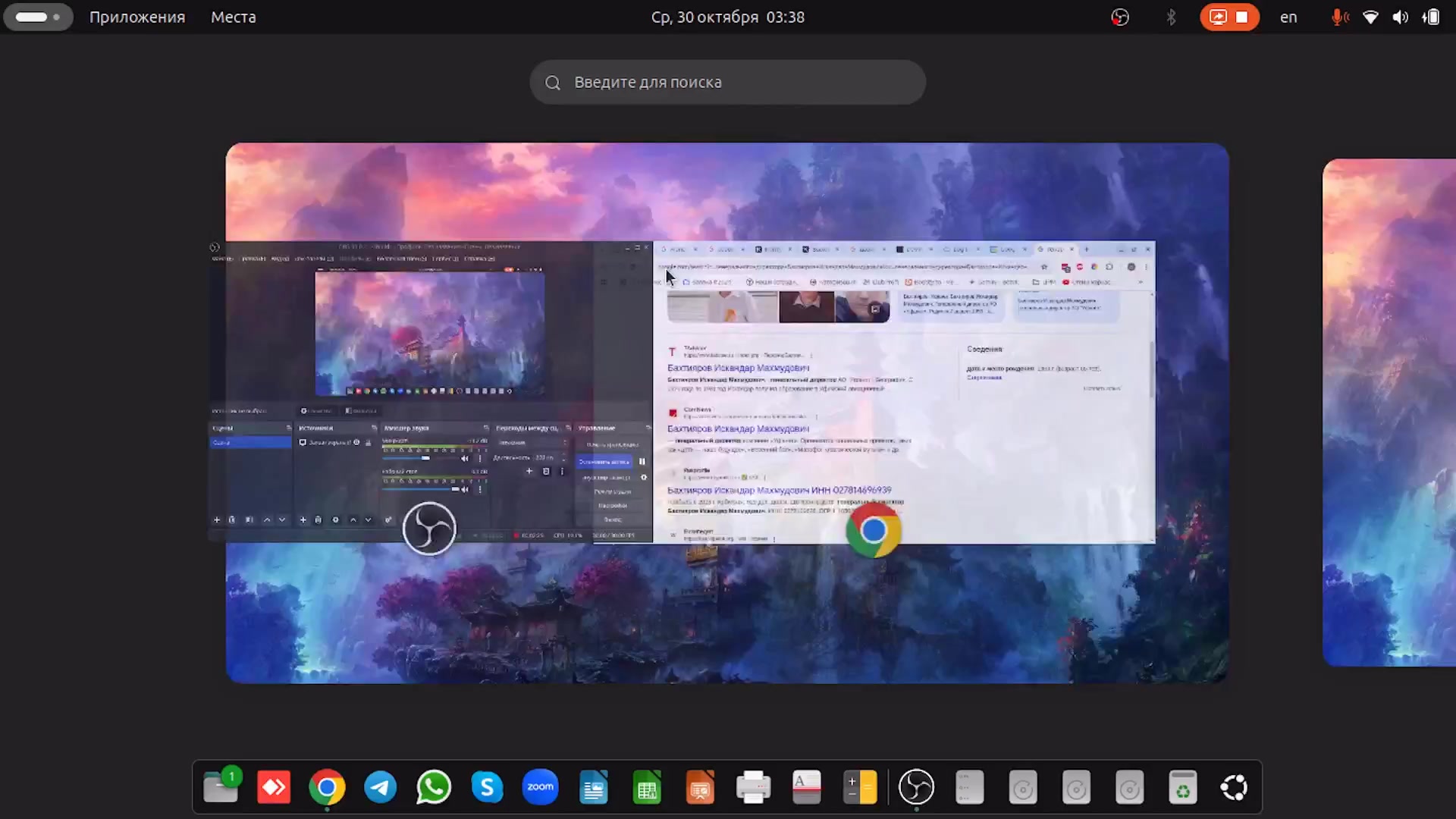Toggle the activities workspace indicator pill

point(38,17)
